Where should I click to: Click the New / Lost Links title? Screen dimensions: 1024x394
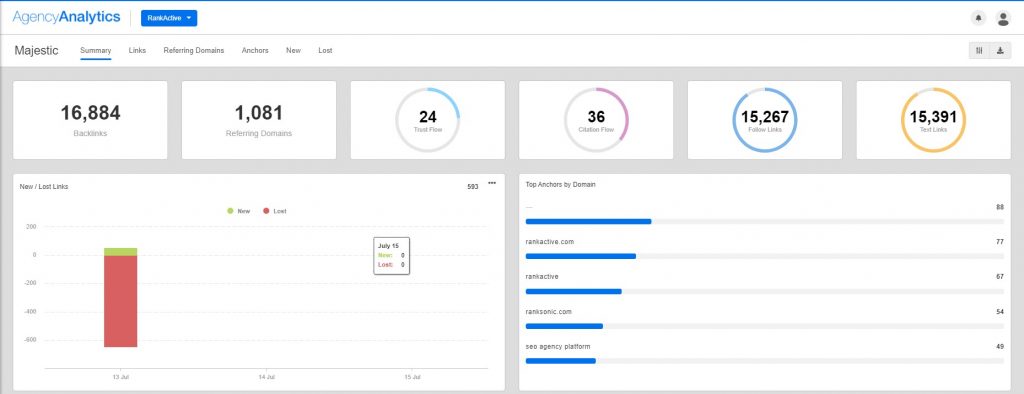click(44, 187)
